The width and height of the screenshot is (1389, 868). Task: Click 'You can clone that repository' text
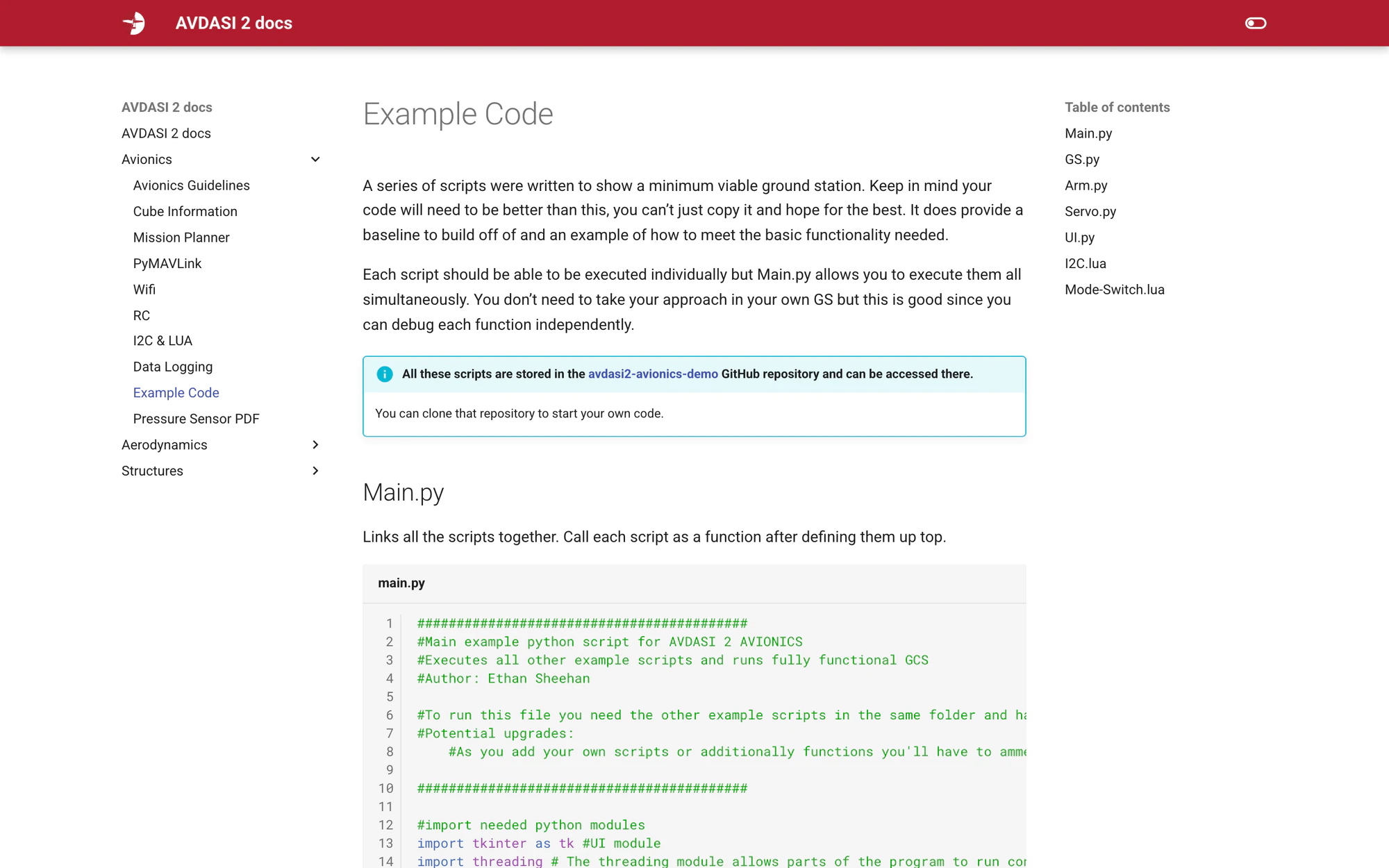[519, 413]
